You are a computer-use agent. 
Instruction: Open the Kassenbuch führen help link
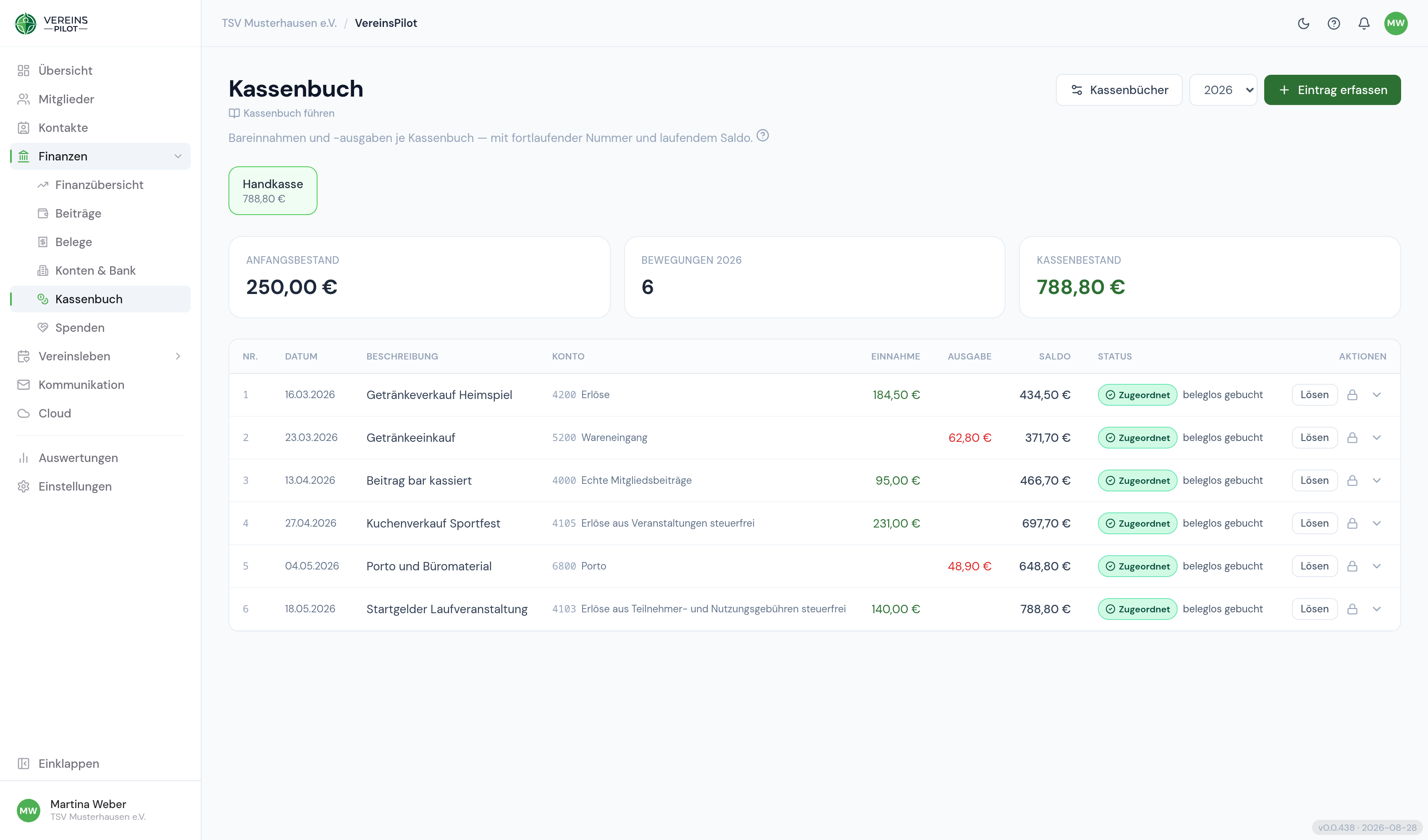click(x=282, y=113)
